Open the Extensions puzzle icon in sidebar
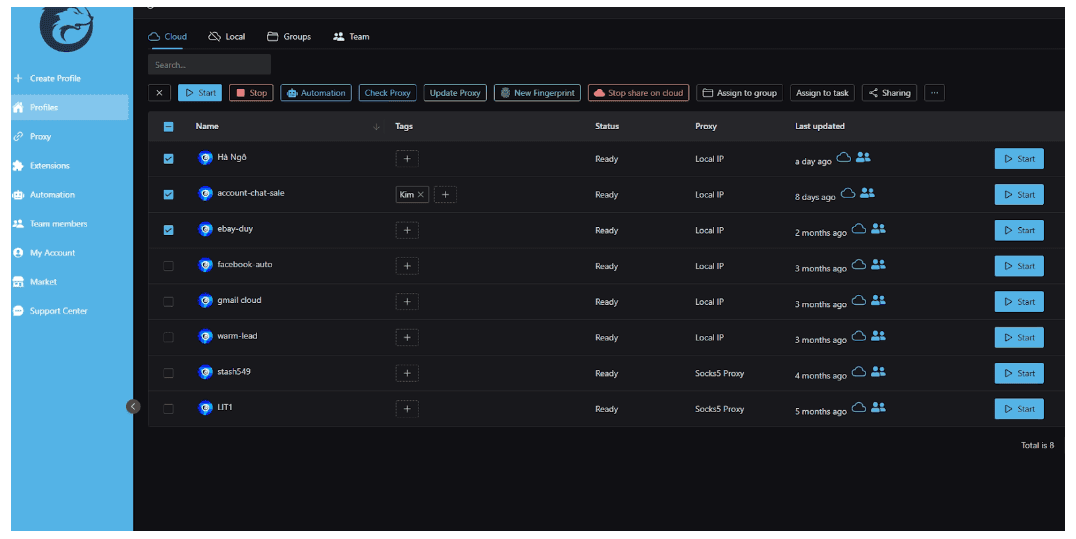The height and width of the screenshot is (539, 1076). [18, 166]
